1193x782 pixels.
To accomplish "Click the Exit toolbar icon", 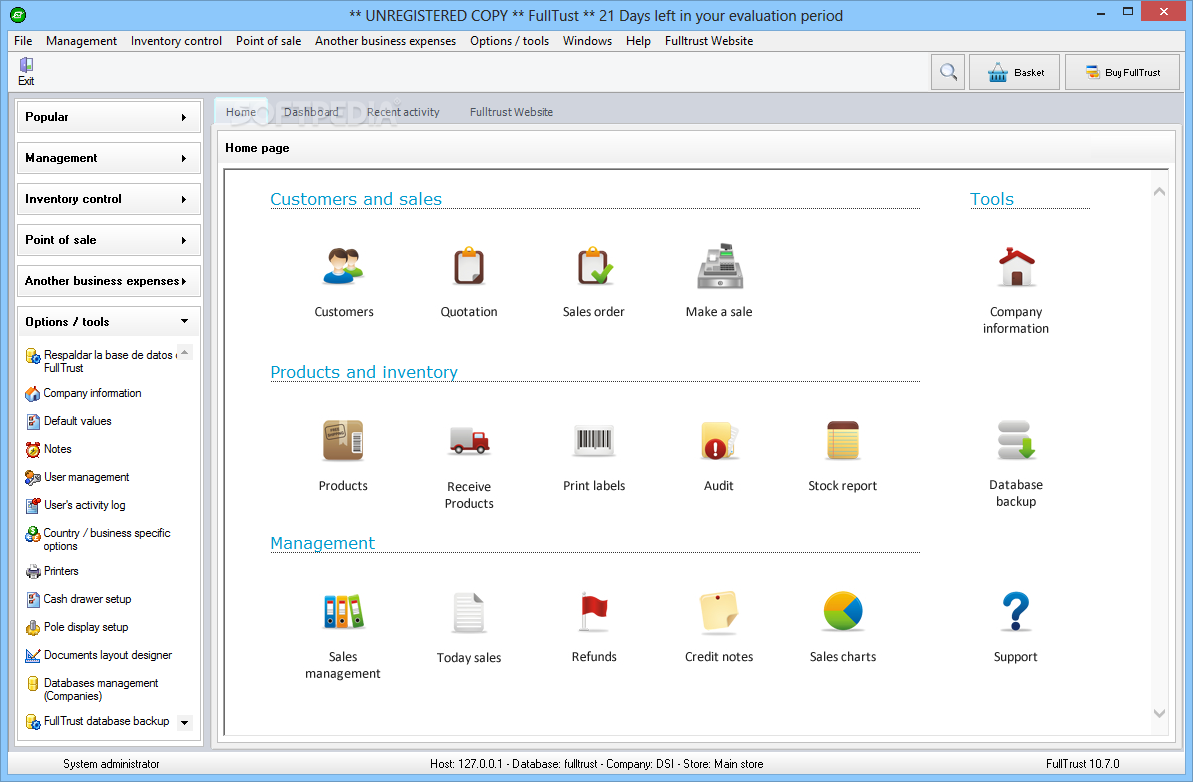I will [x=26, y=72].
